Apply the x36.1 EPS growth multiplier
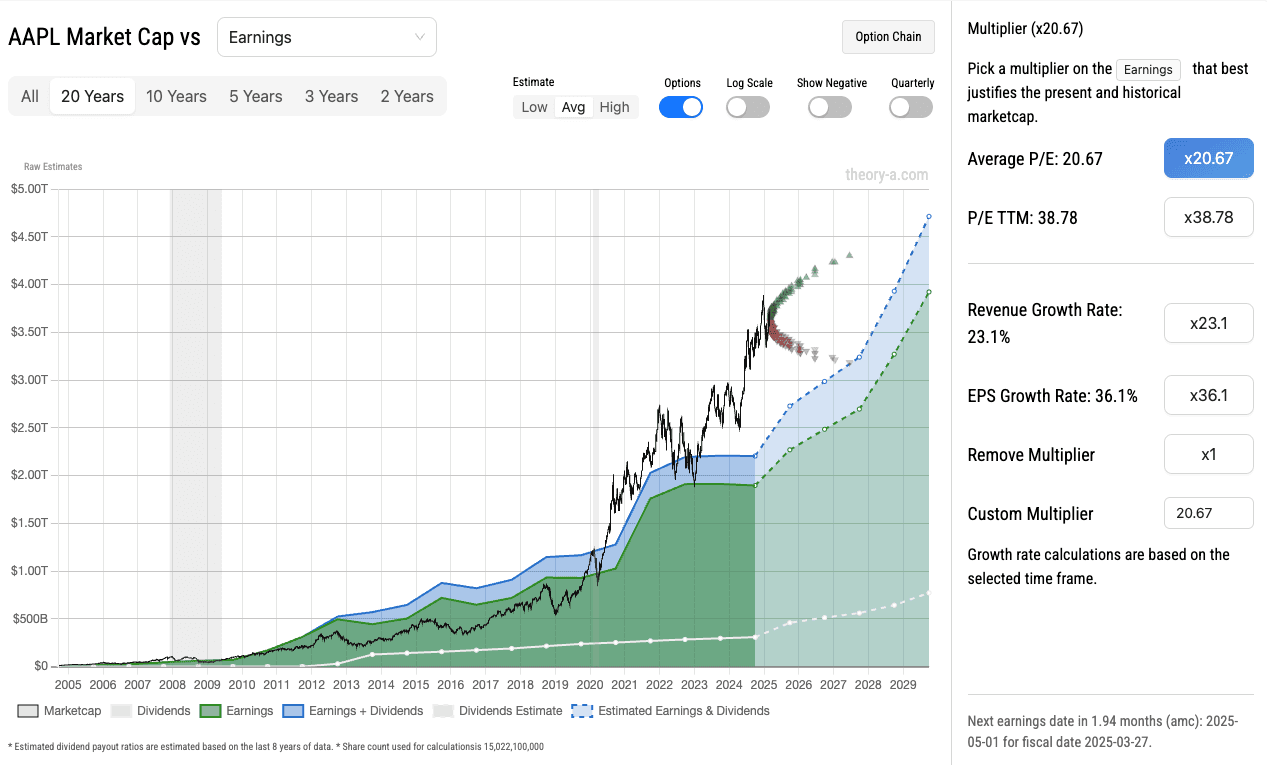This screenshot has height=765, width=1267. point(1208,395)
